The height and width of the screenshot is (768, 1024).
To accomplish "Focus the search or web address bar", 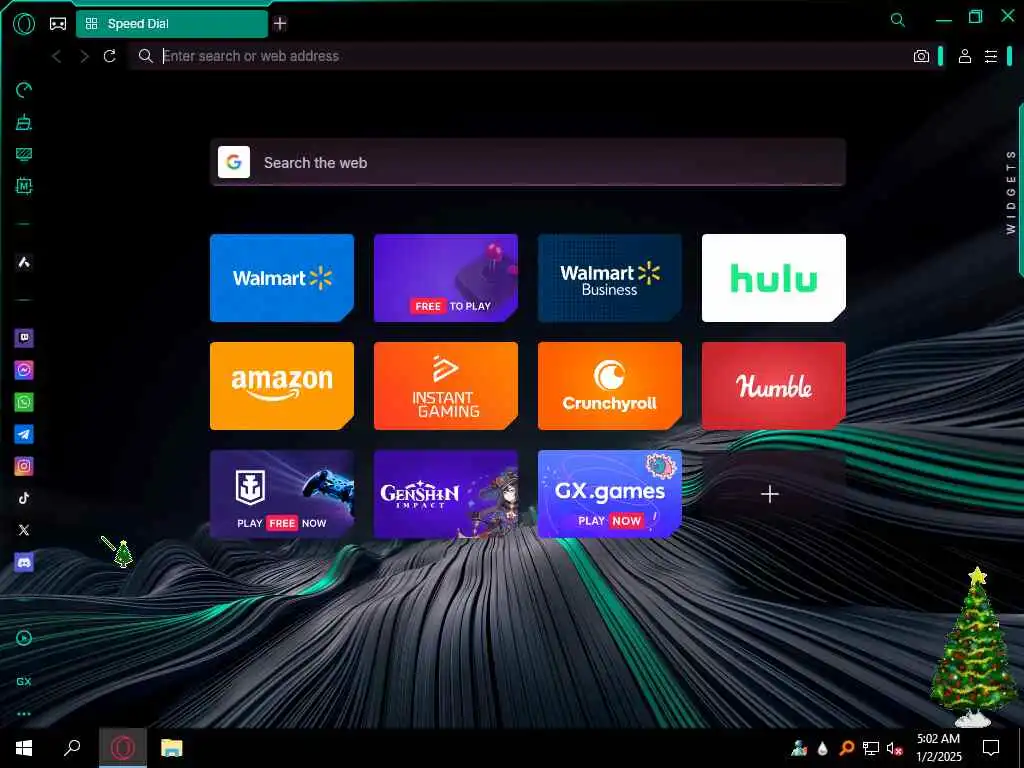I will pyautogui.click(x=522, y=56).
